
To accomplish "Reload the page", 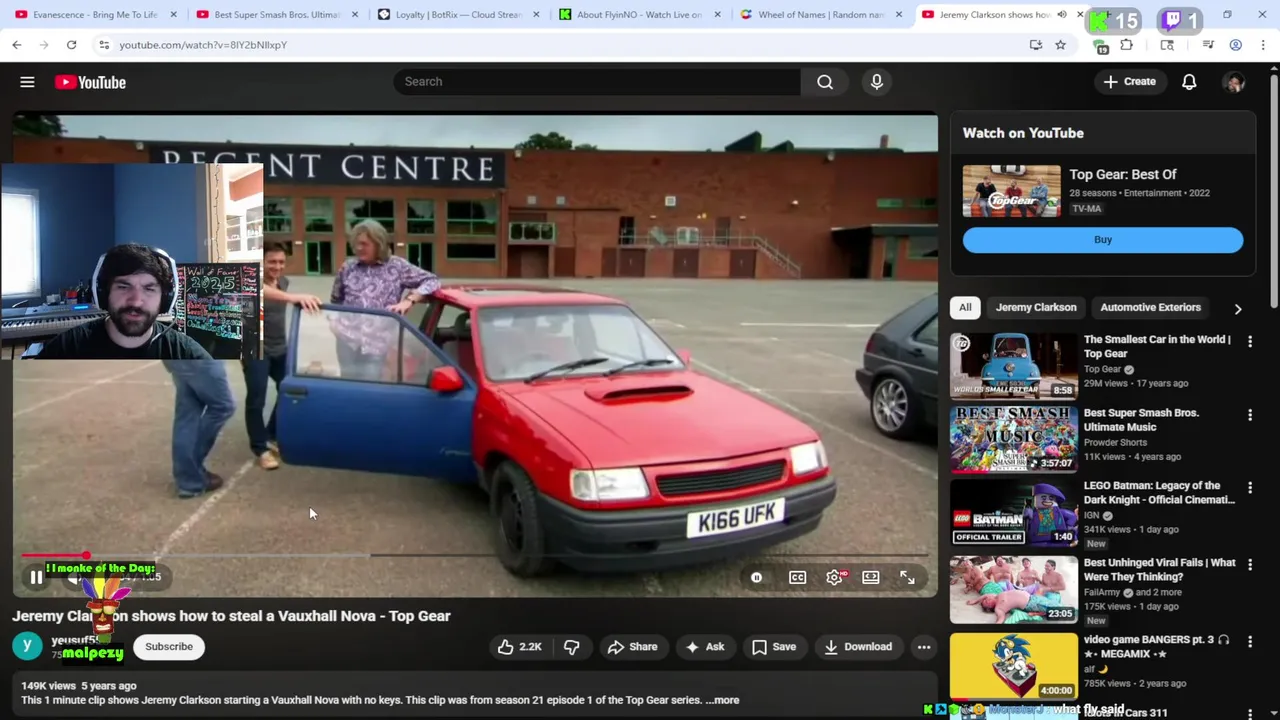I will point(71,45).
